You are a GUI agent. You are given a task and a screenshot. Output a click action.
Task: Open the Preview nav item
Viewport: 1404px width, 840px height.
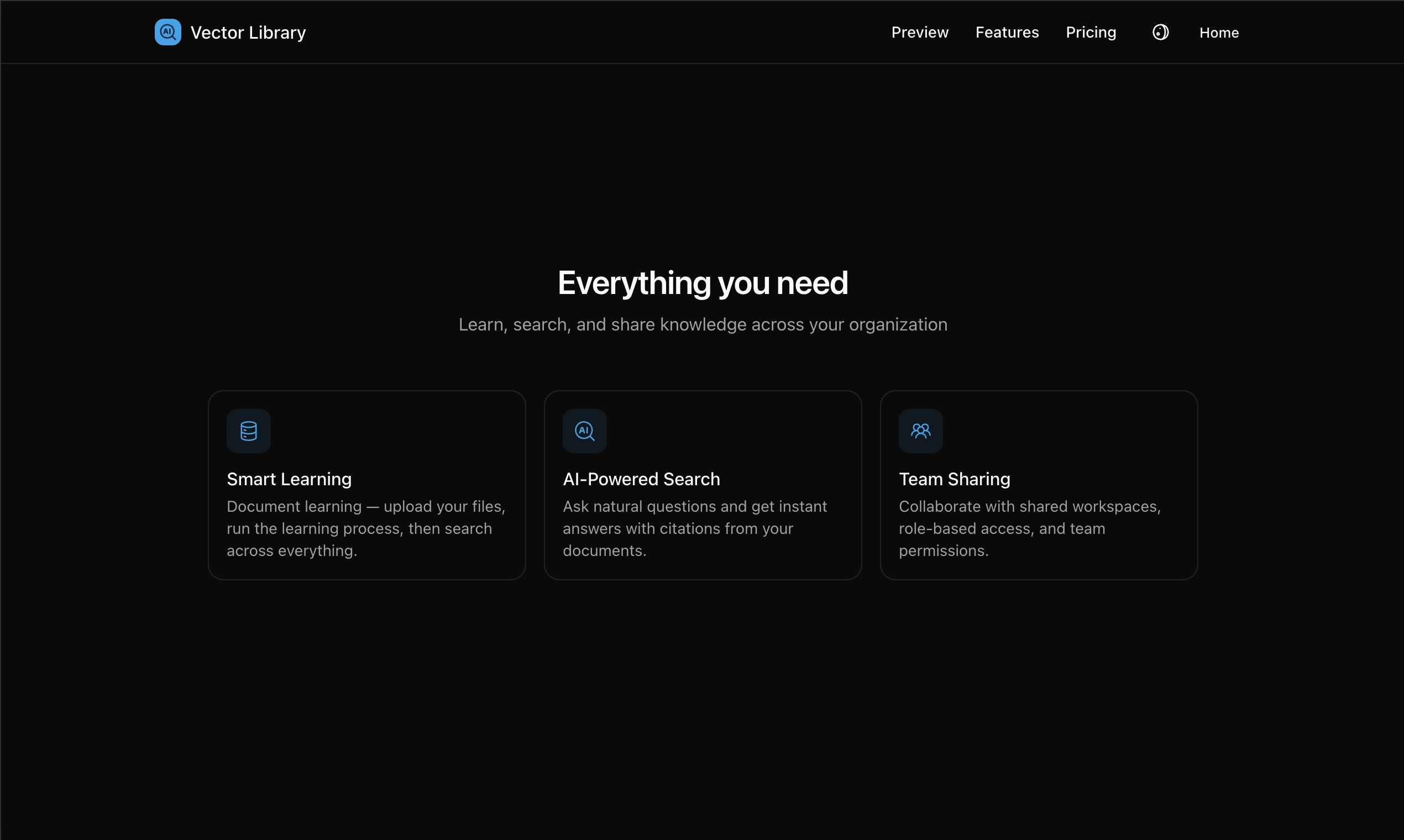coord(919,32)
